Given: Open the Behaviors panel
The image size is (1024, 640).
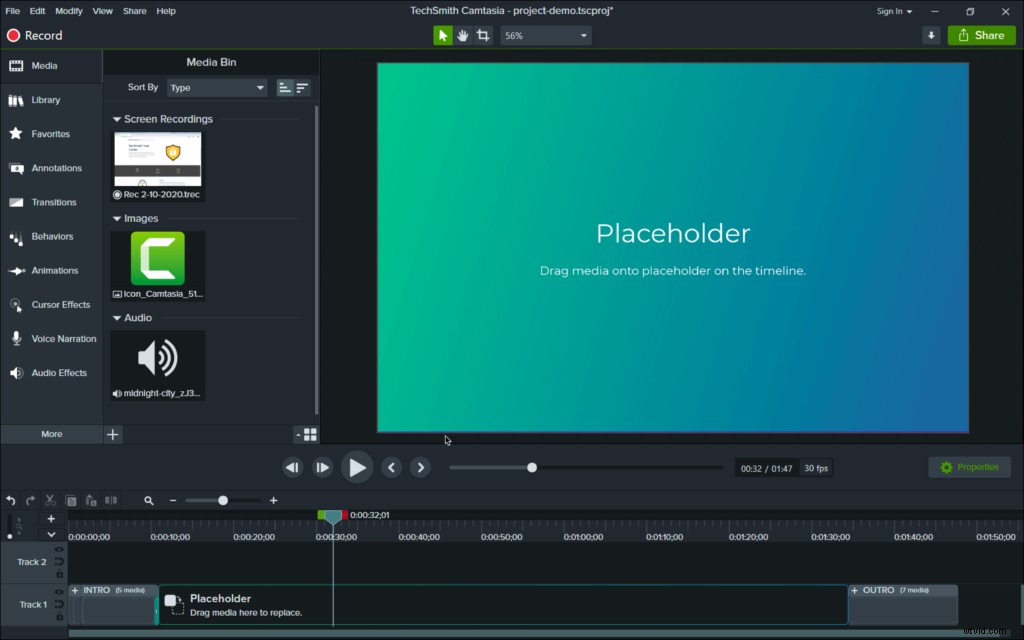Looking at the screenshot, I should click(x=51, y=236).
